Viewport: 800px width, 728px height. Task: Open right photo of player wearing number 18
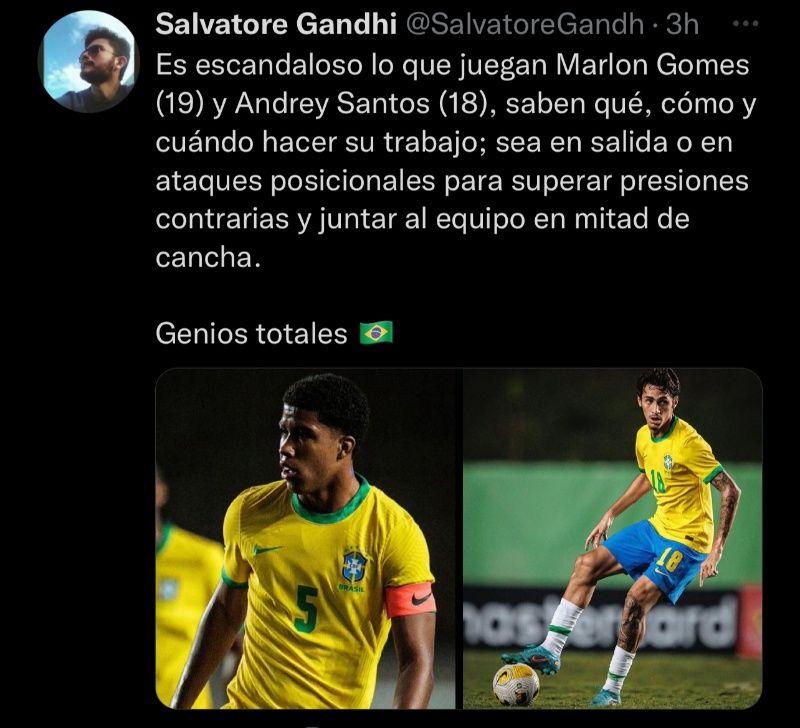point(613,538)
